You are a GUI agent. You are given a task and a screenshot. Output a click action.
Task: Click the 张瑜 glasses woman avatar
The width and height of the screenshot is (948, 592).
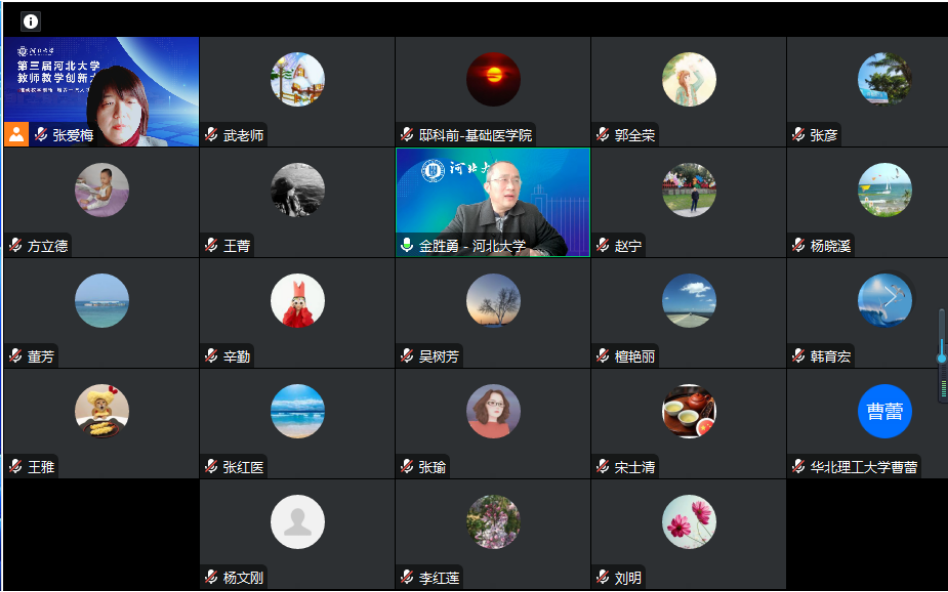click(493, 411)
